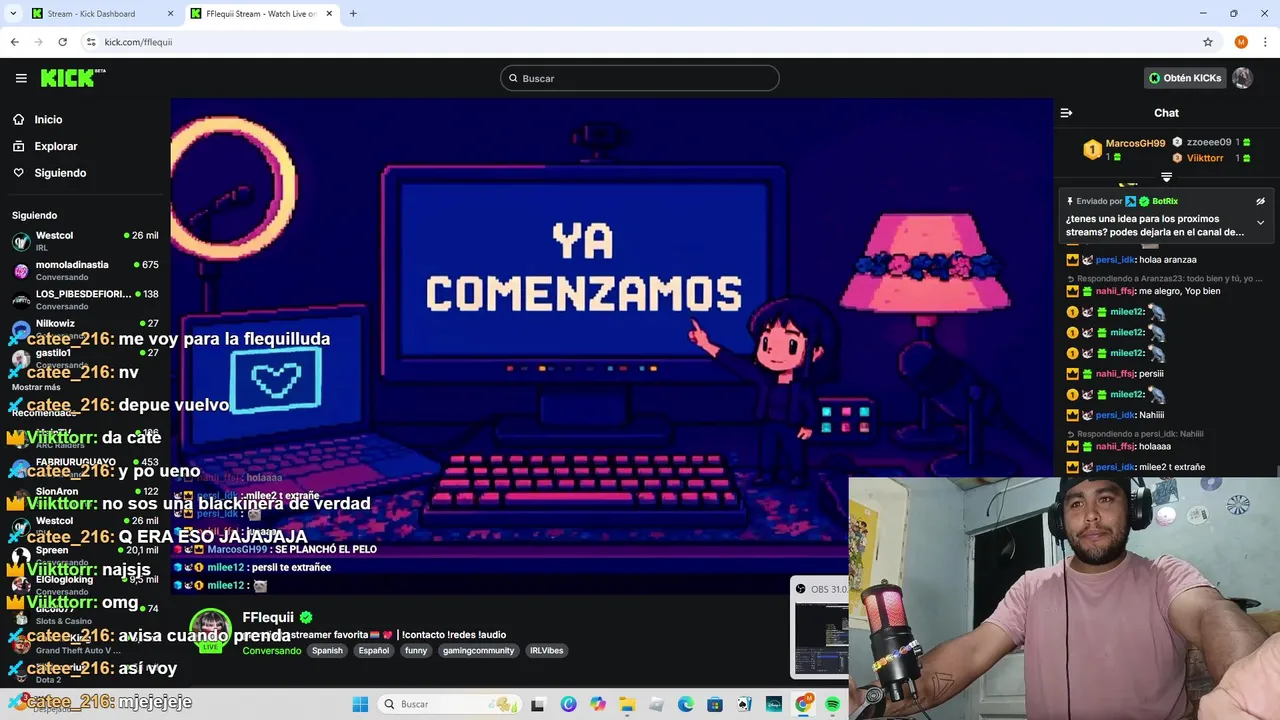1280x720 pixels.
Task: Open Solitaire from the taskbar
Action: 744,704
